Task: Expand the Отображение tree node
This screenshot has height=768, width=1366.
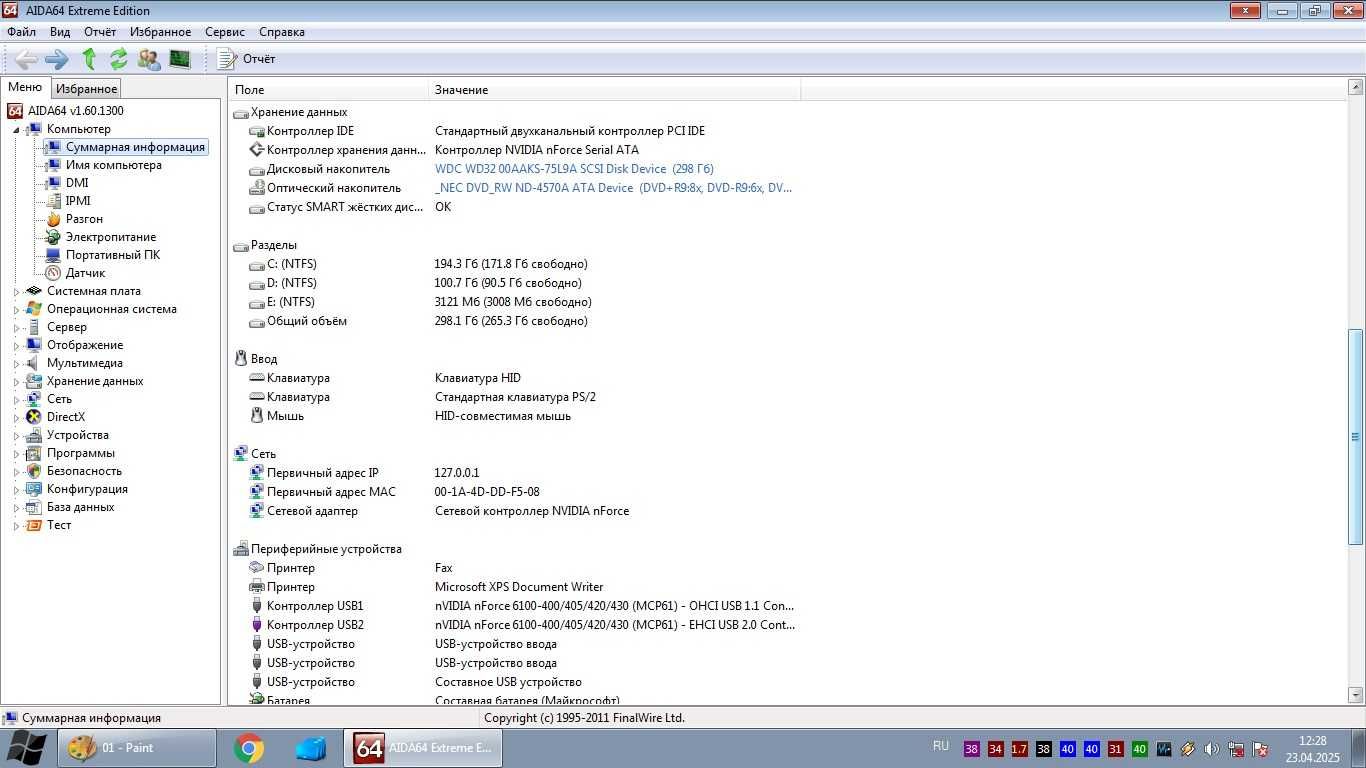Action: 16,346
